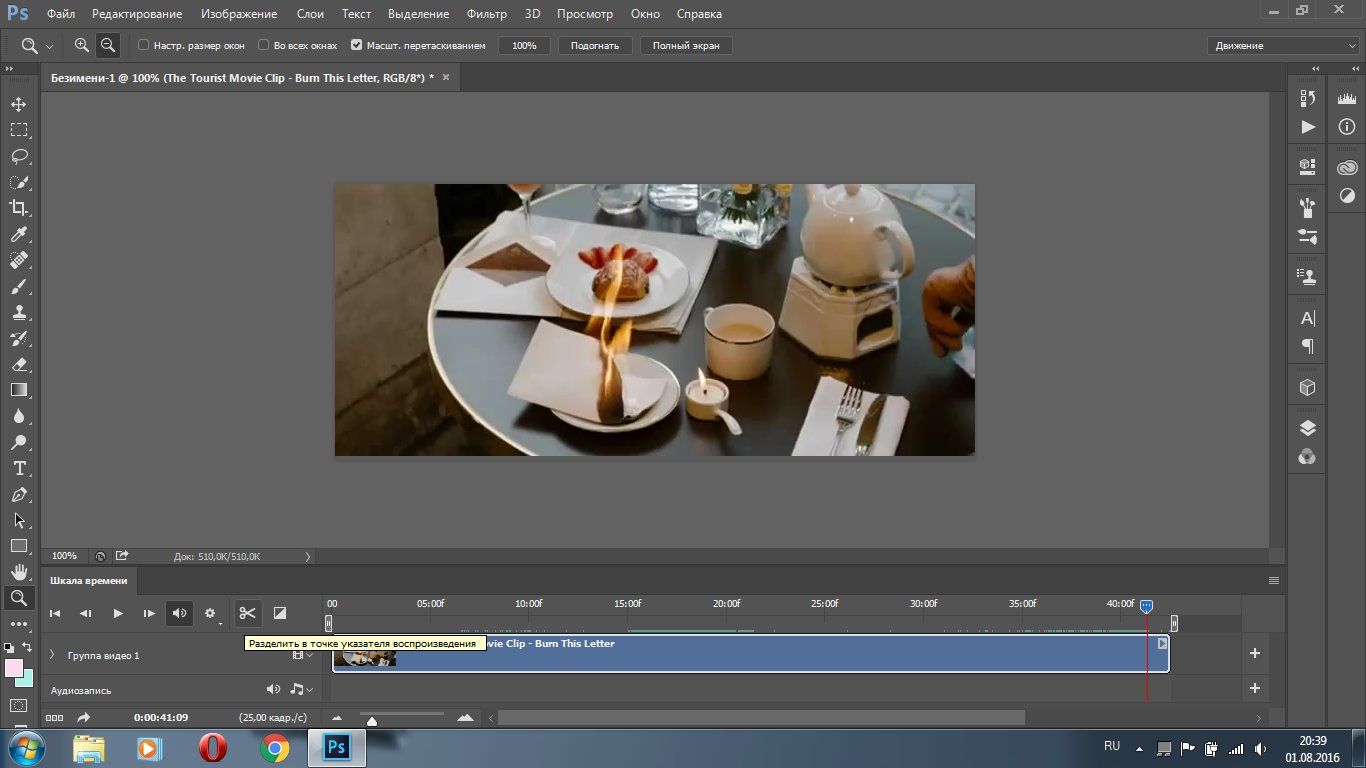
Task: Select the Horizontal Type tool
Action: [19, 468]
